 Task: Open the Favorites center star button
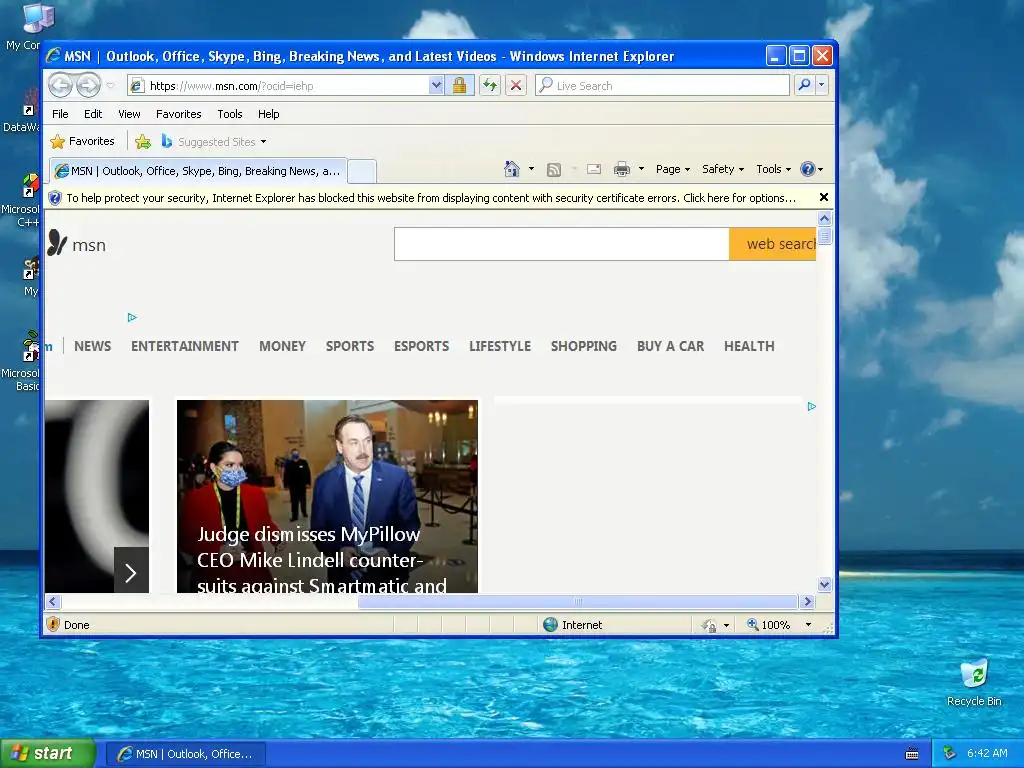[82, 141]
